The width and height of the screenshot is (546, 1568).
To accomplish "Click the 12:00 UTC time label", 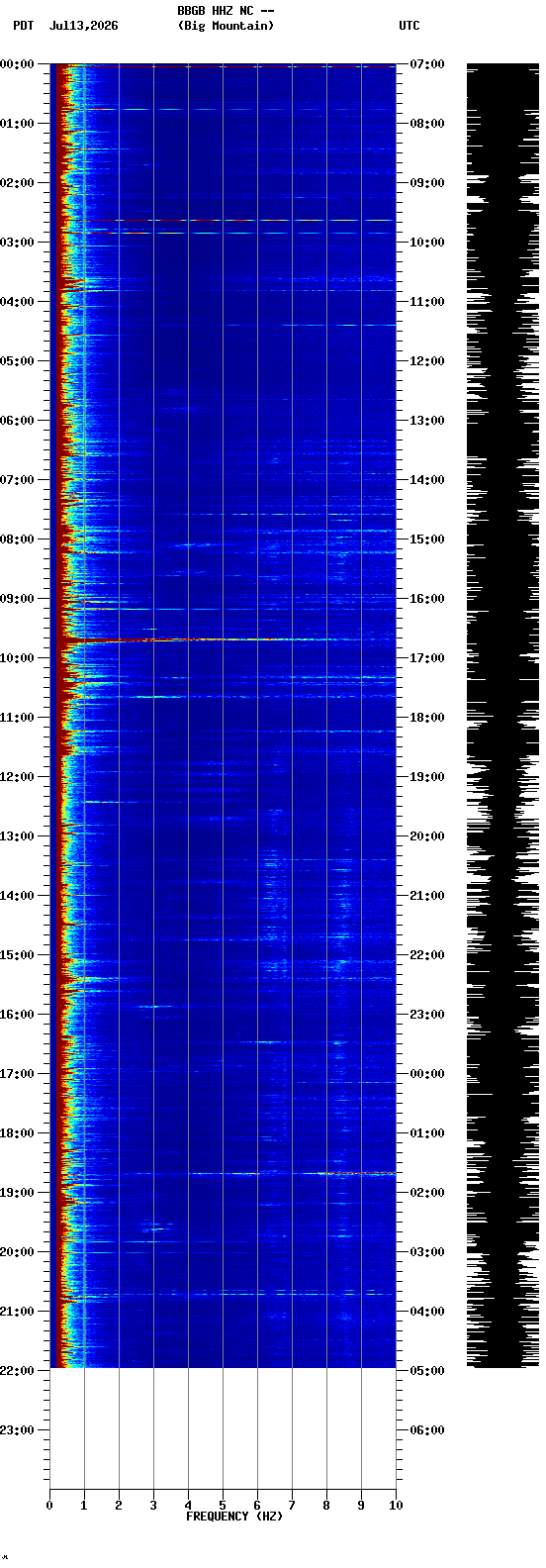I will click(426, 361).
